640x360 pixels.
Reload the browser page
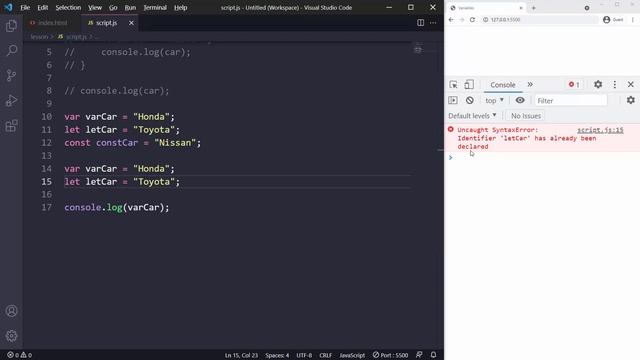[x=472, y=20]
